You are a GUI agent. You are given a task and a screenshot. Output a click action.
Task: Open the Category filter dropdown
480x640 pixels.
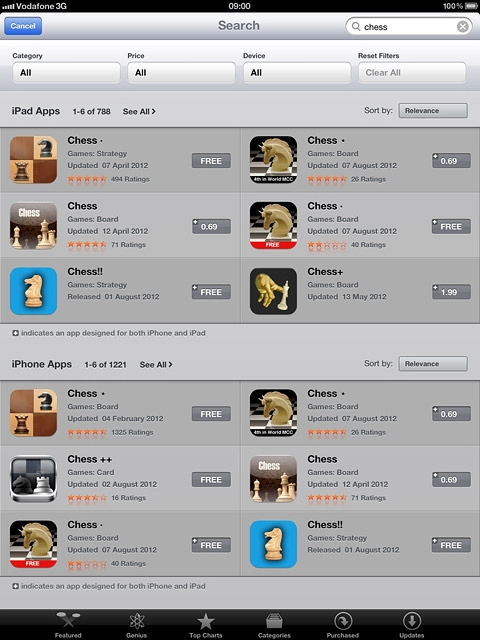(67, 73)
